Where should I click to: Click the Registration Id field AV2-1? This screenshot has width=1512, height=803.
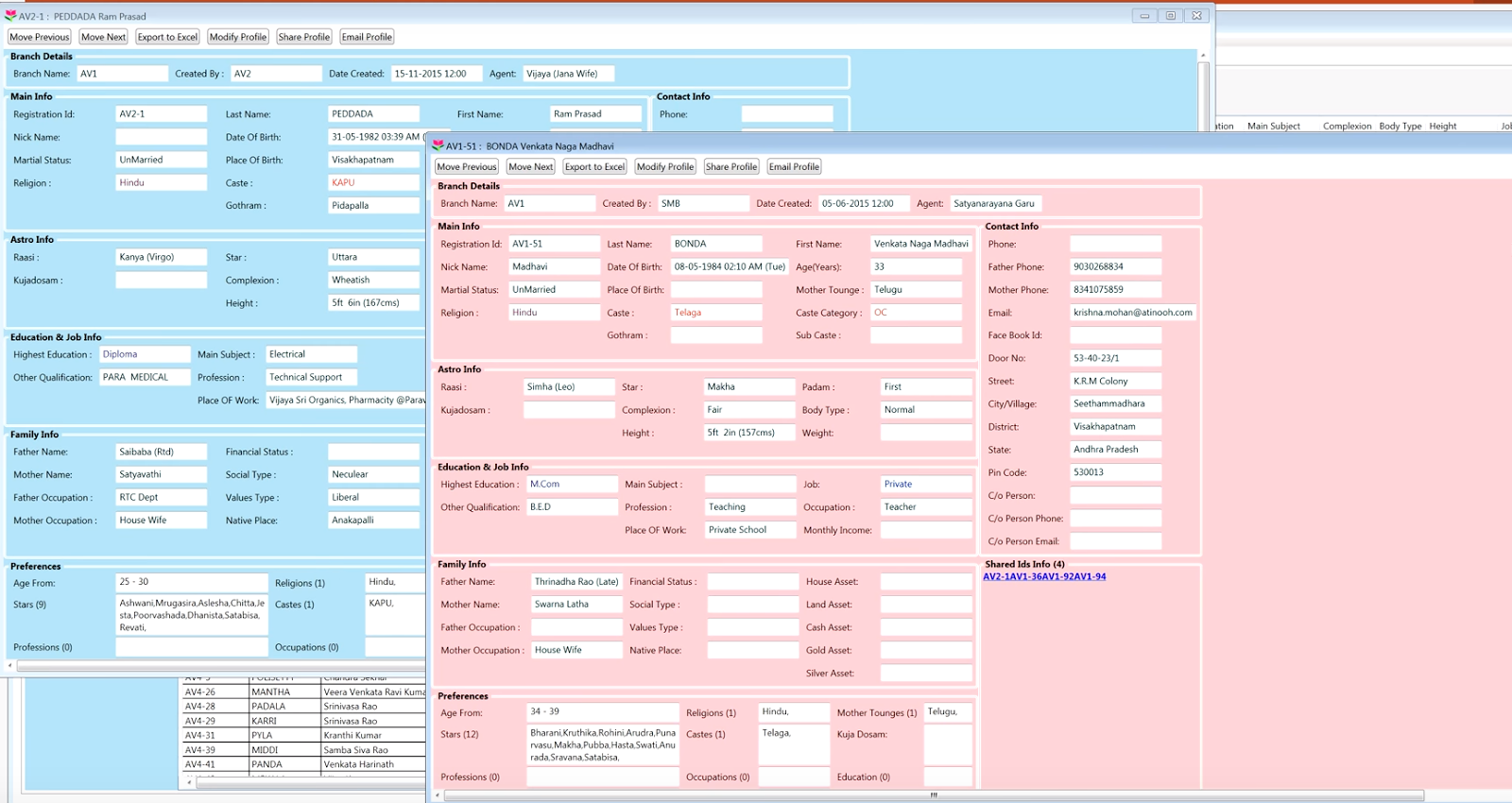click(x=161, y=114)
